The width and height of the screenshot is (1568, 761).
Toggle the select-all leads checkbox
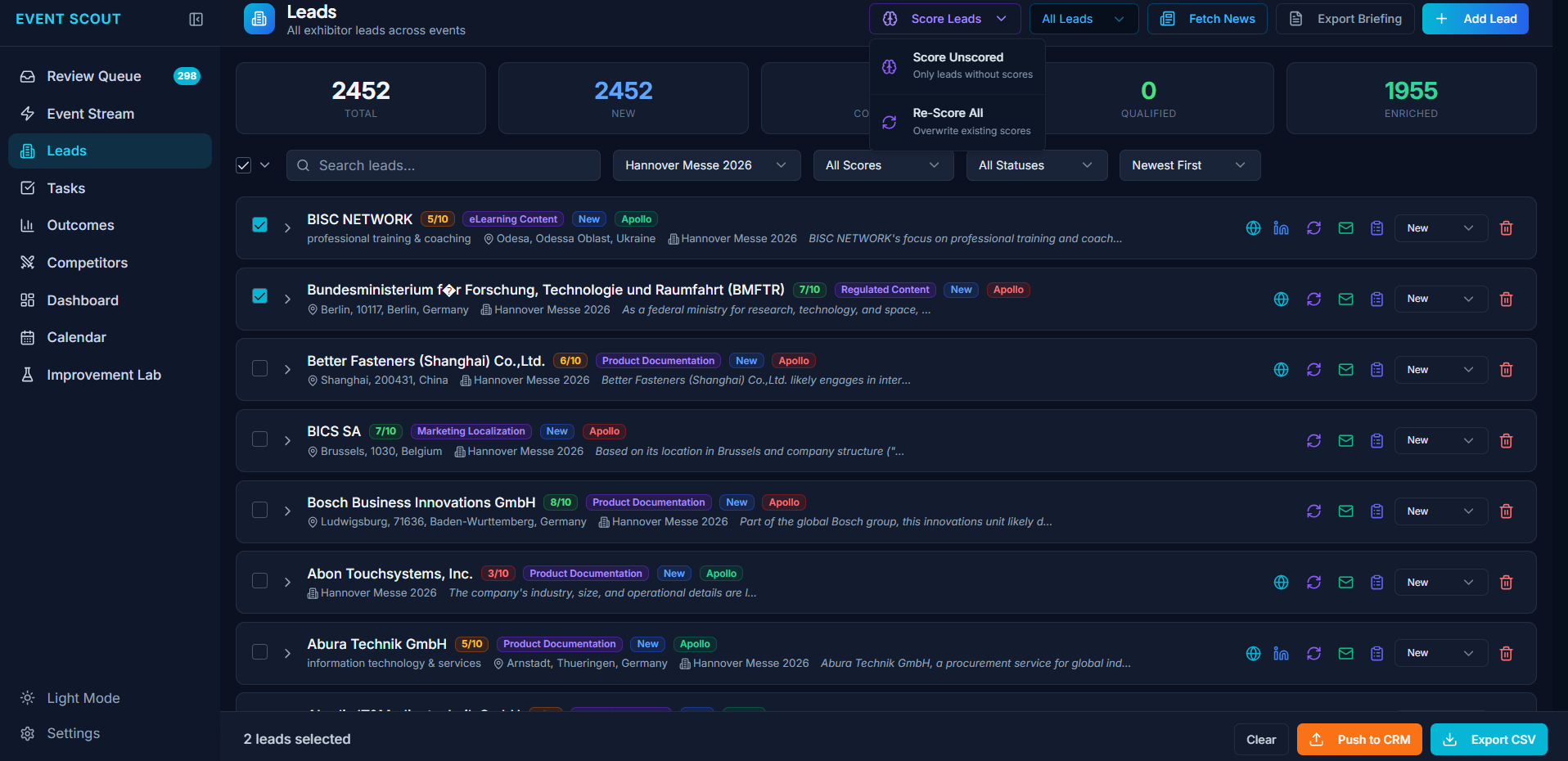tap(244, 165)
